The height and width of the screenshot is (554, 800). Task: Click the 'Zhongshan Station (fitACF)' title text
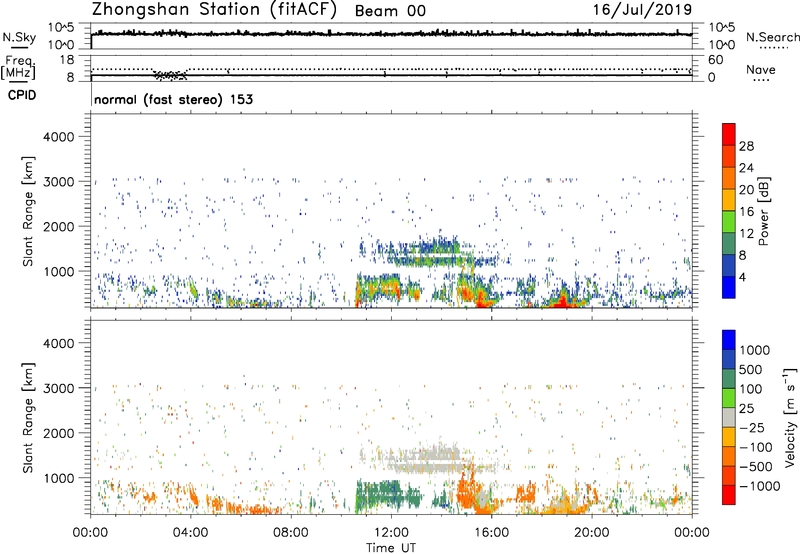(214, 10)
